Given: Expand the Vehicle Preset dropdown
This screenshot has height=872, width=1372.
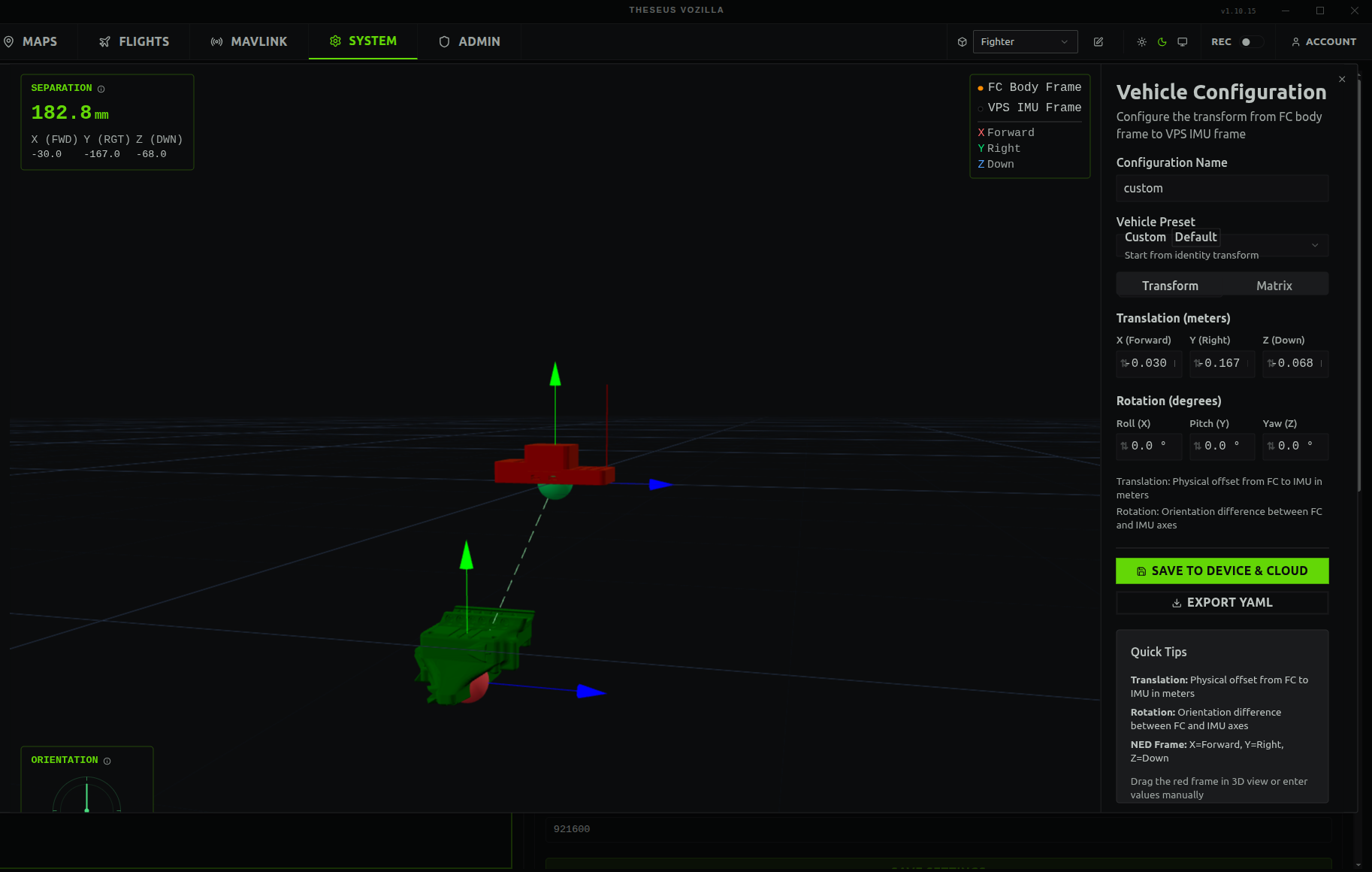Looking at the screenshot, I should (1222, 245).
